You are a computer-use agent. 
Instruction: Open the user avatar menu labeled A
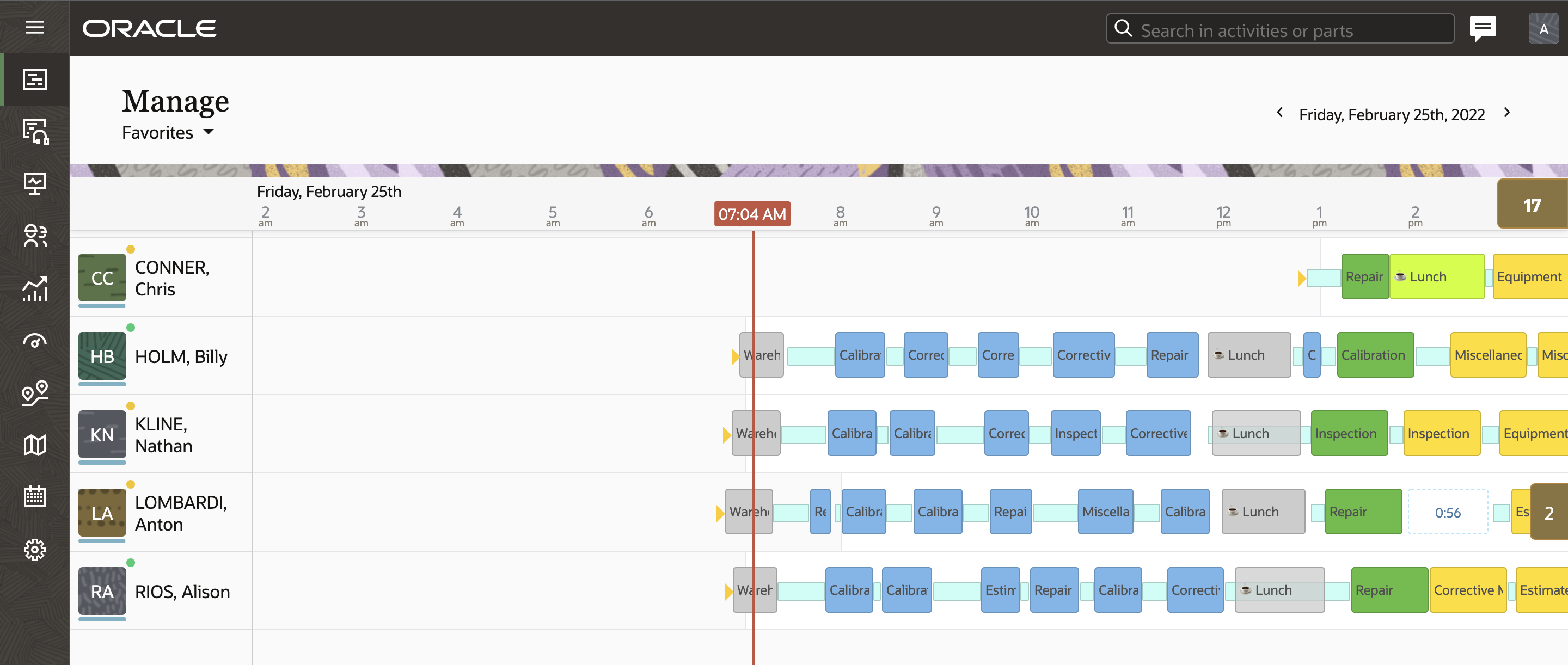[x=1543, y=27]
